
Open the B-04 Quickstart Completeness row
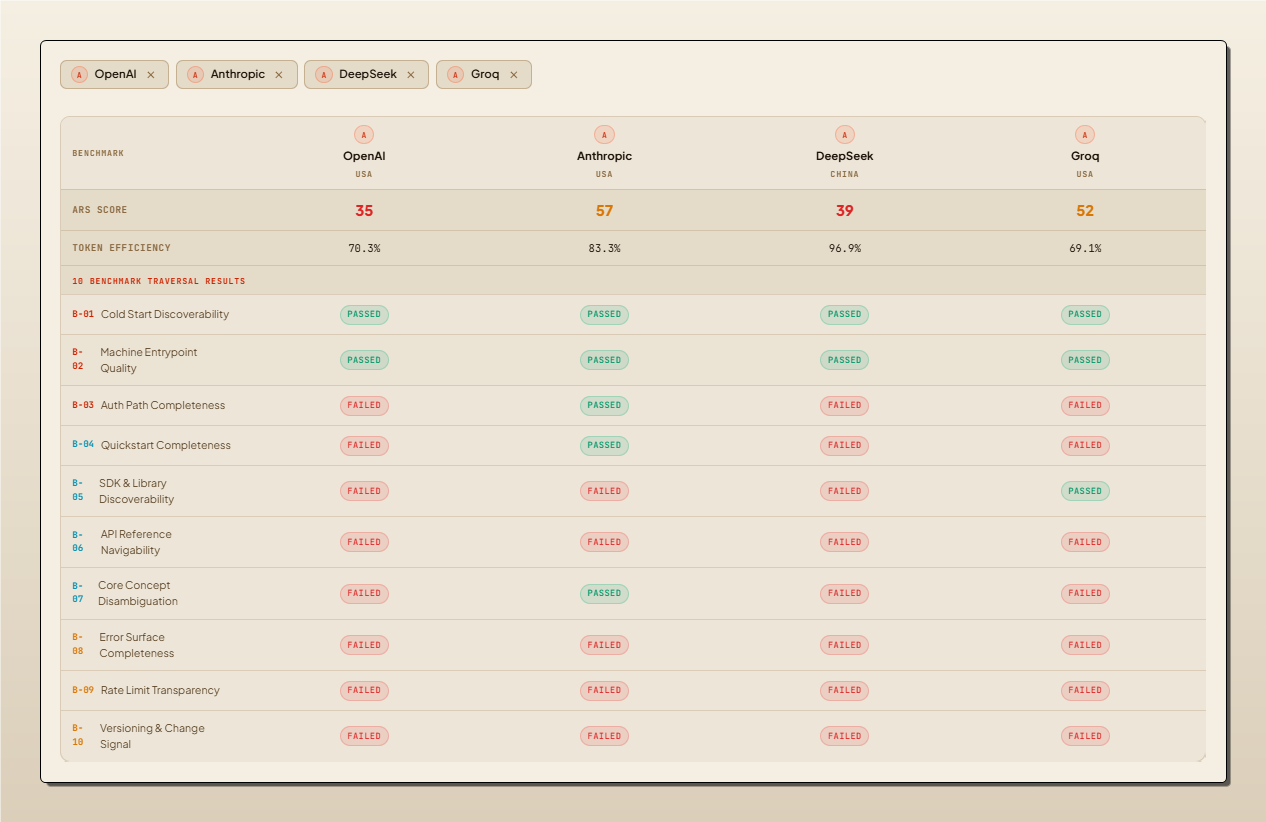coord(633,445)
